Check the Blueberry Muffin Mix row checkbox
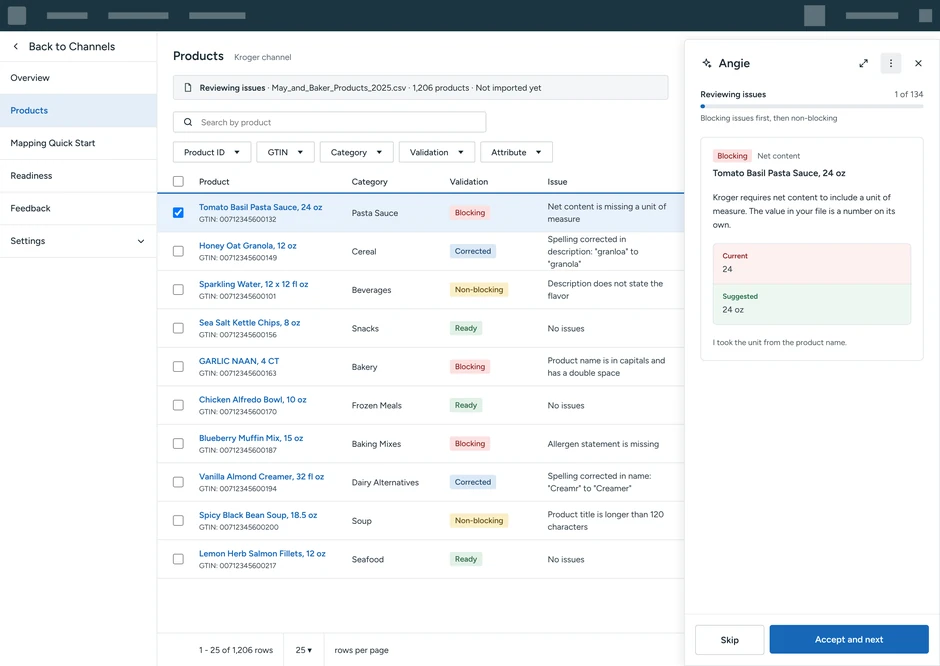 (x=178, y=444)
